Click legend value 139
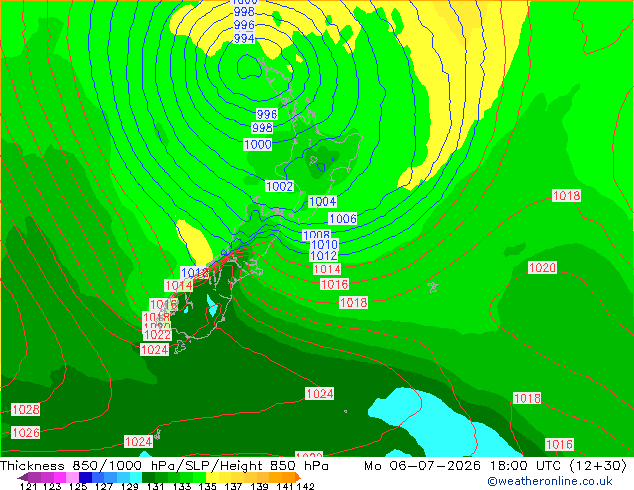This screenshot has height=490, width=634. coord(259,486)
